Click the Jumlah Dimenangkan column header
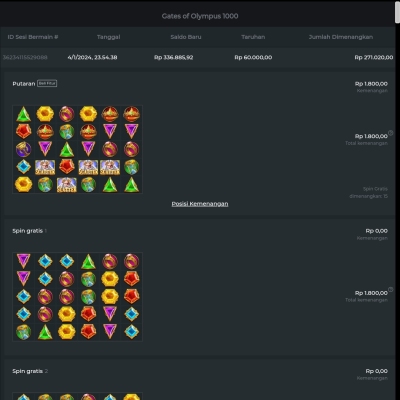The width and height of the screenshot is (400, 400). 341,37
